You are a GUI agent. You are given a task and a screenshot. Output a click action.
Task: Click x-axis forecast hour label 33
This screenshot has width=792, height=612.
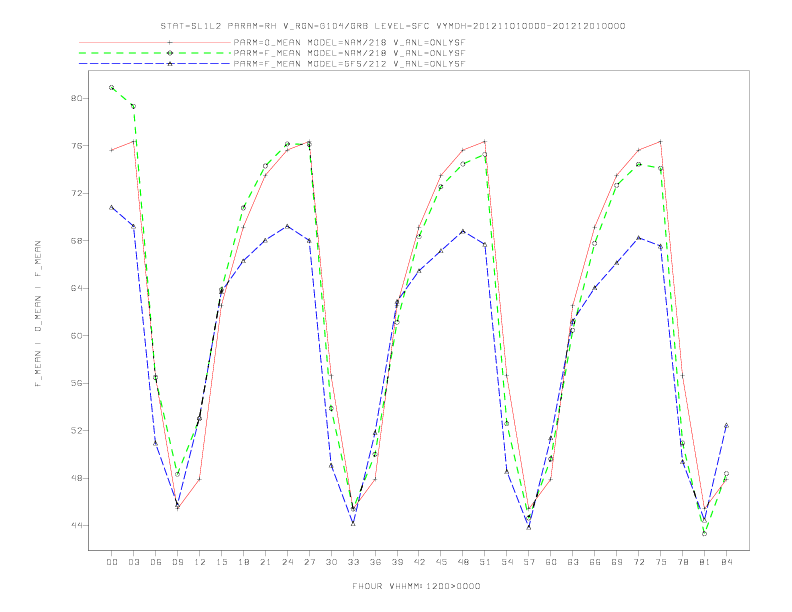coord(353,562)
